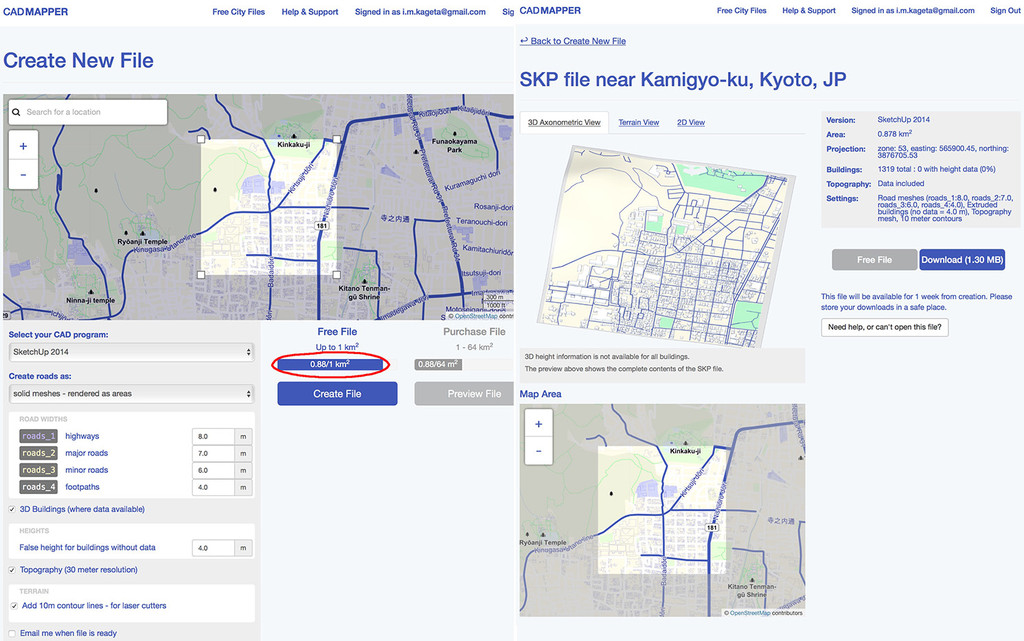Click the gray Free File button

[874, 260]
